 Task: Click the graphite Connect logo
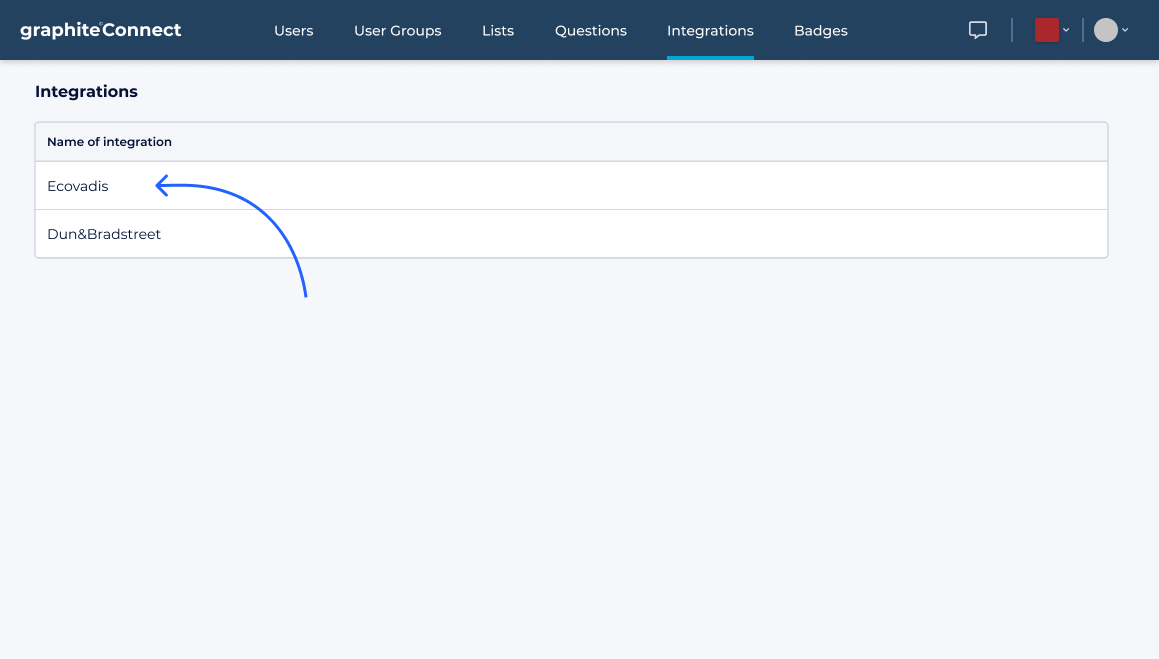click(x=100, y=30)
